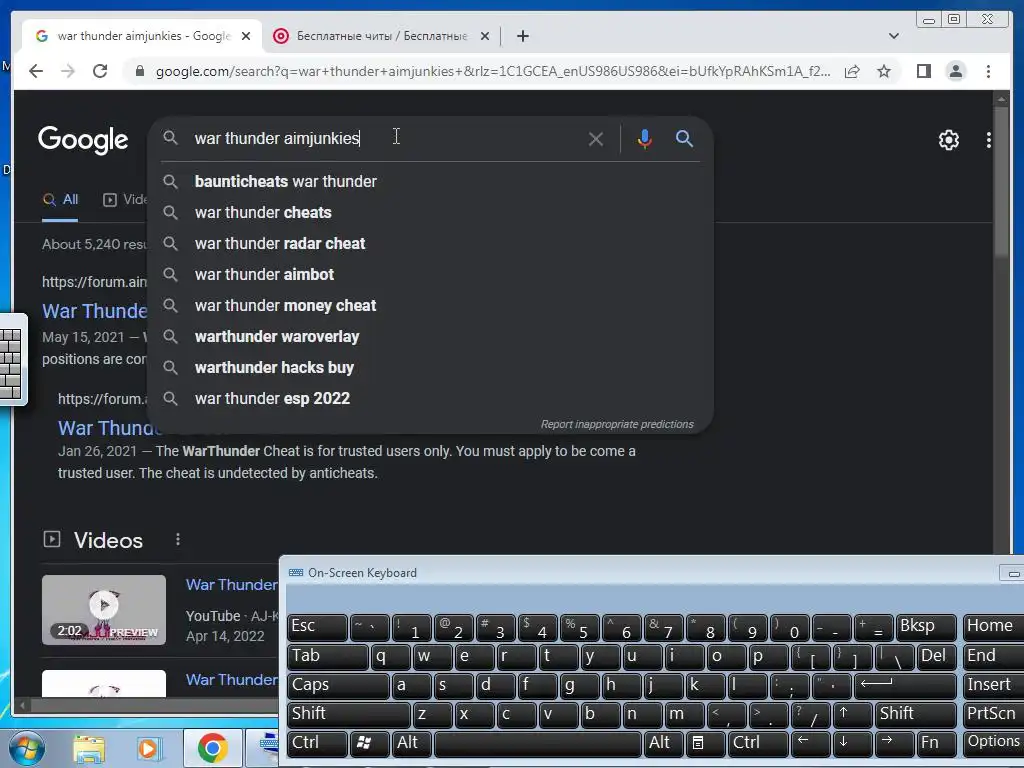
Task: Open the first War Thunder video title link
Action: point(232,584)
